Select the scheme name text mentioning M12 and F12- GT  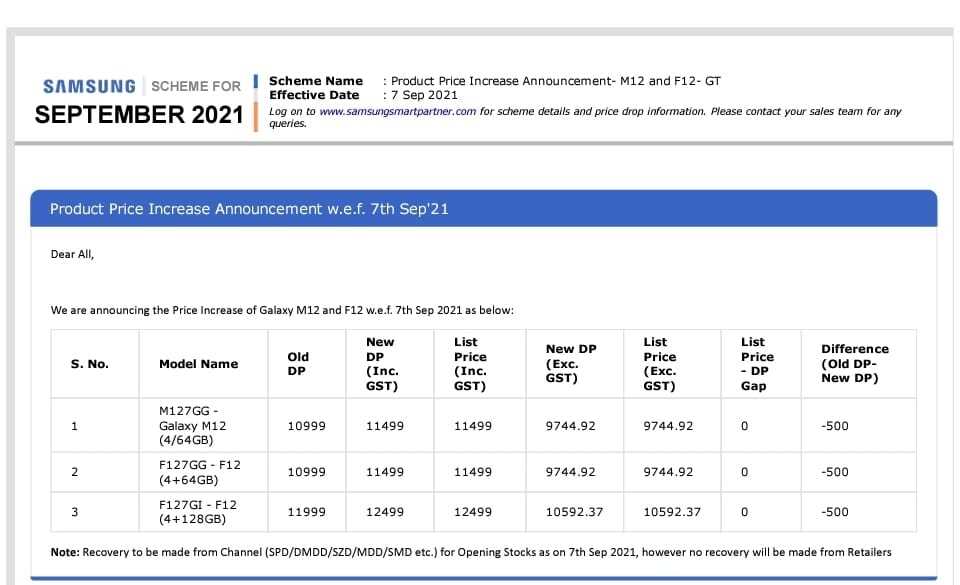click(x=556, y=81)
